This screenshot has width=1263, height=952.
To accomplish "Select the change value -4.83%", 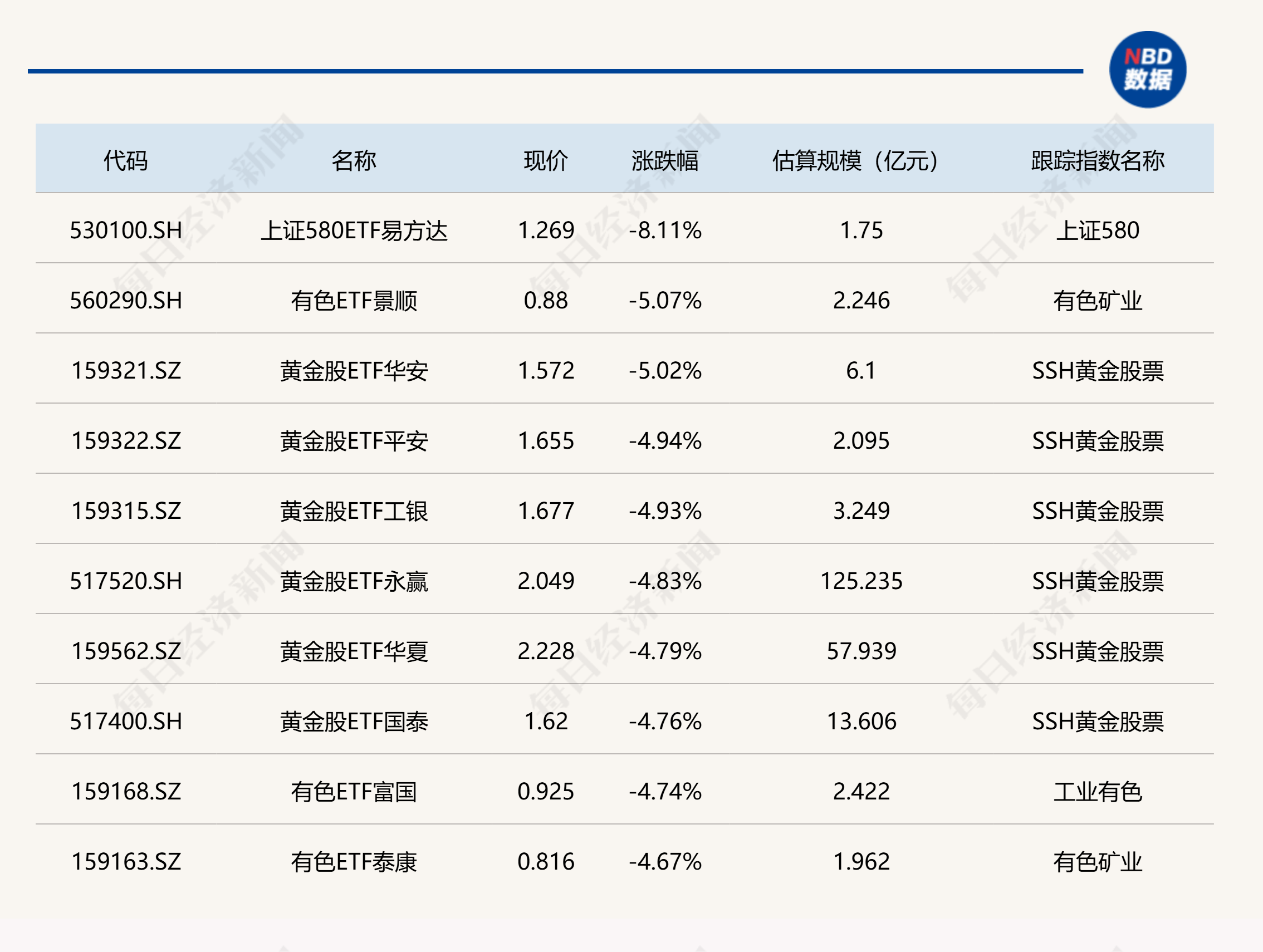I will click(665, 582).
